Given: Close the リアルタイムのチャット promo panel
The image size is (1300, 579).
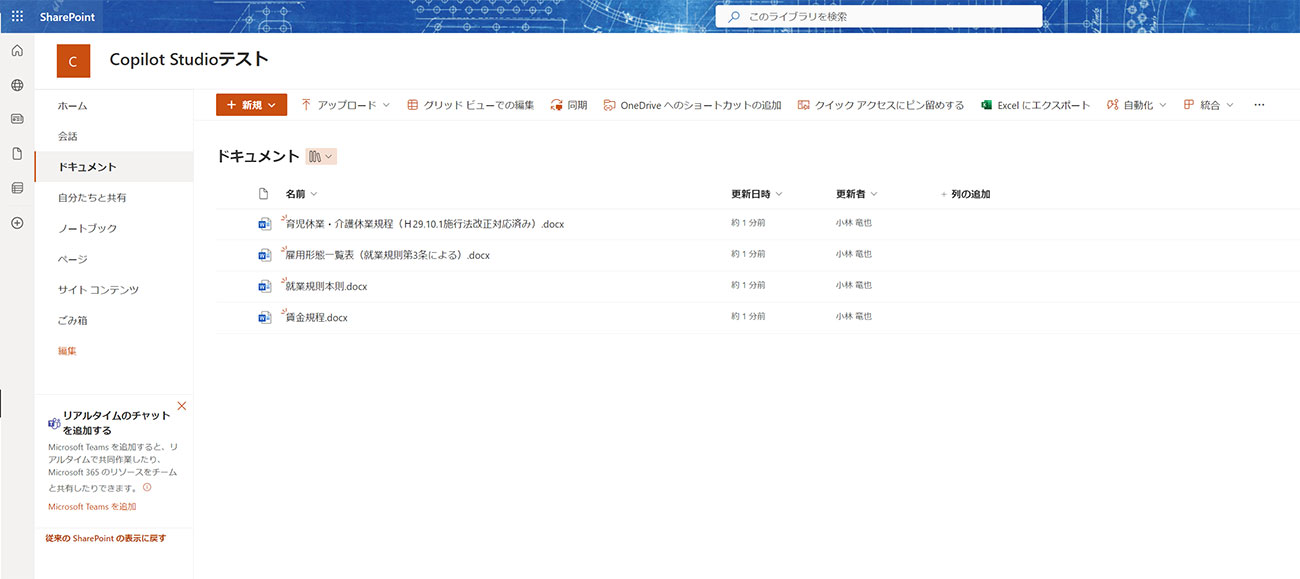Looking at the screenshot, I should (181, 405).
